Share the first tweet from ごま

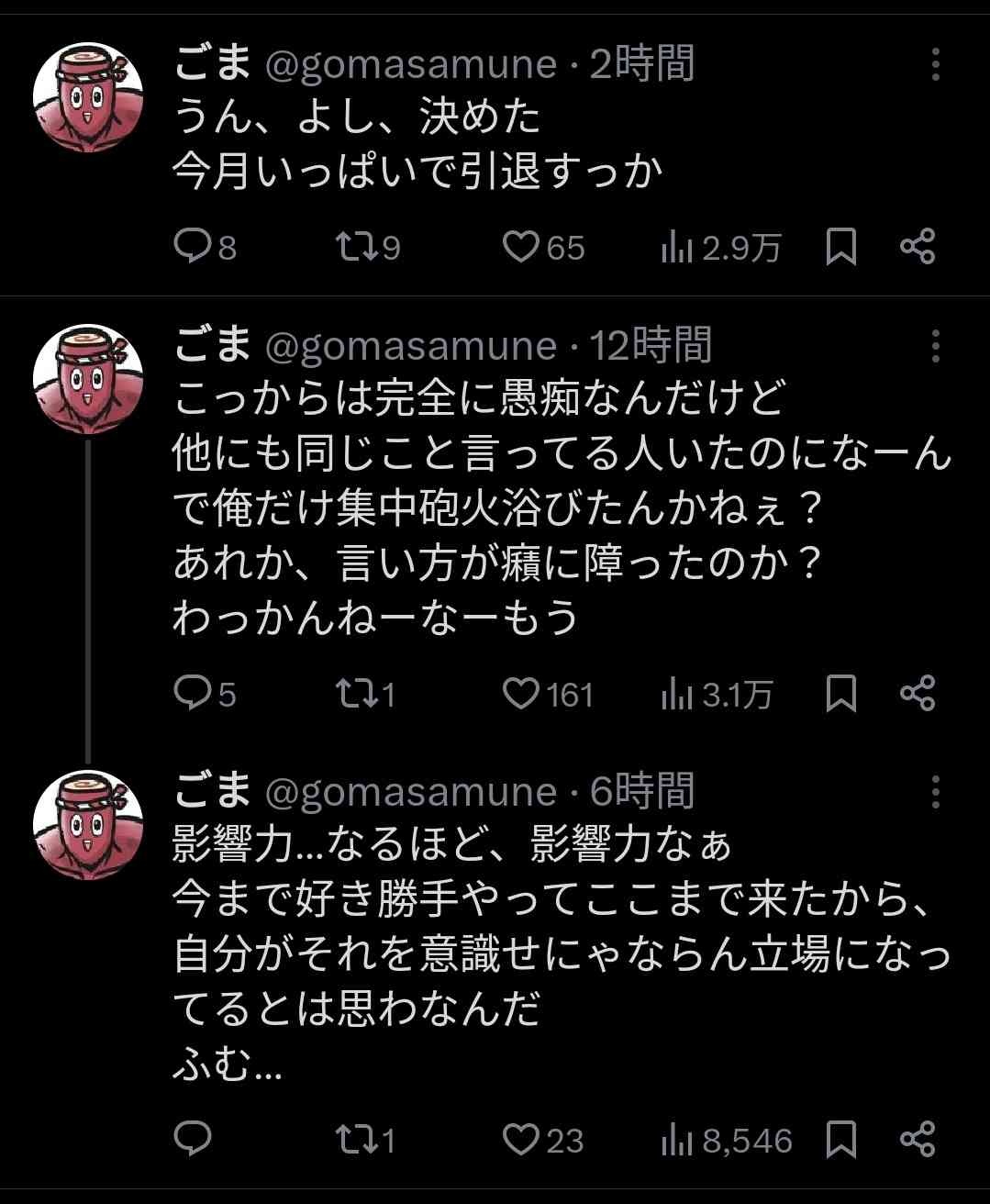[917, 247]
